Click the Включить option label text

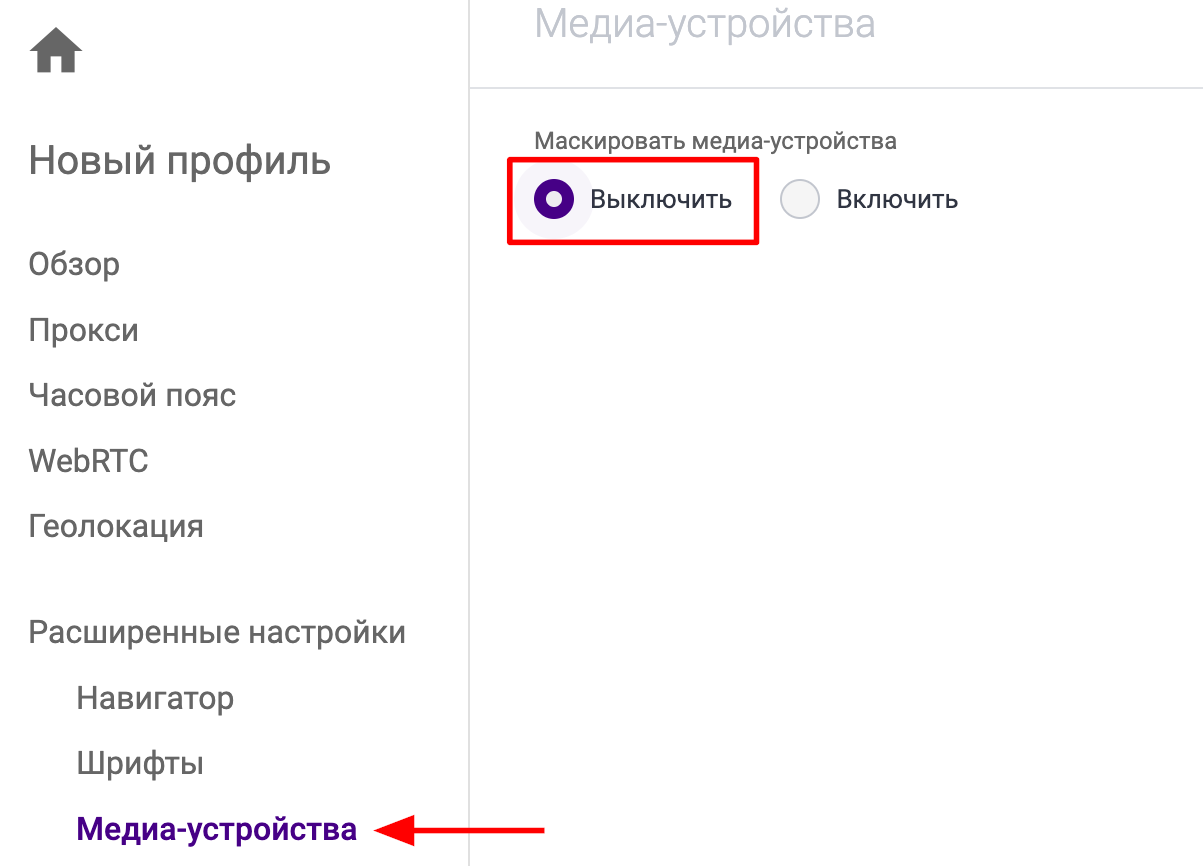[897, 199]
